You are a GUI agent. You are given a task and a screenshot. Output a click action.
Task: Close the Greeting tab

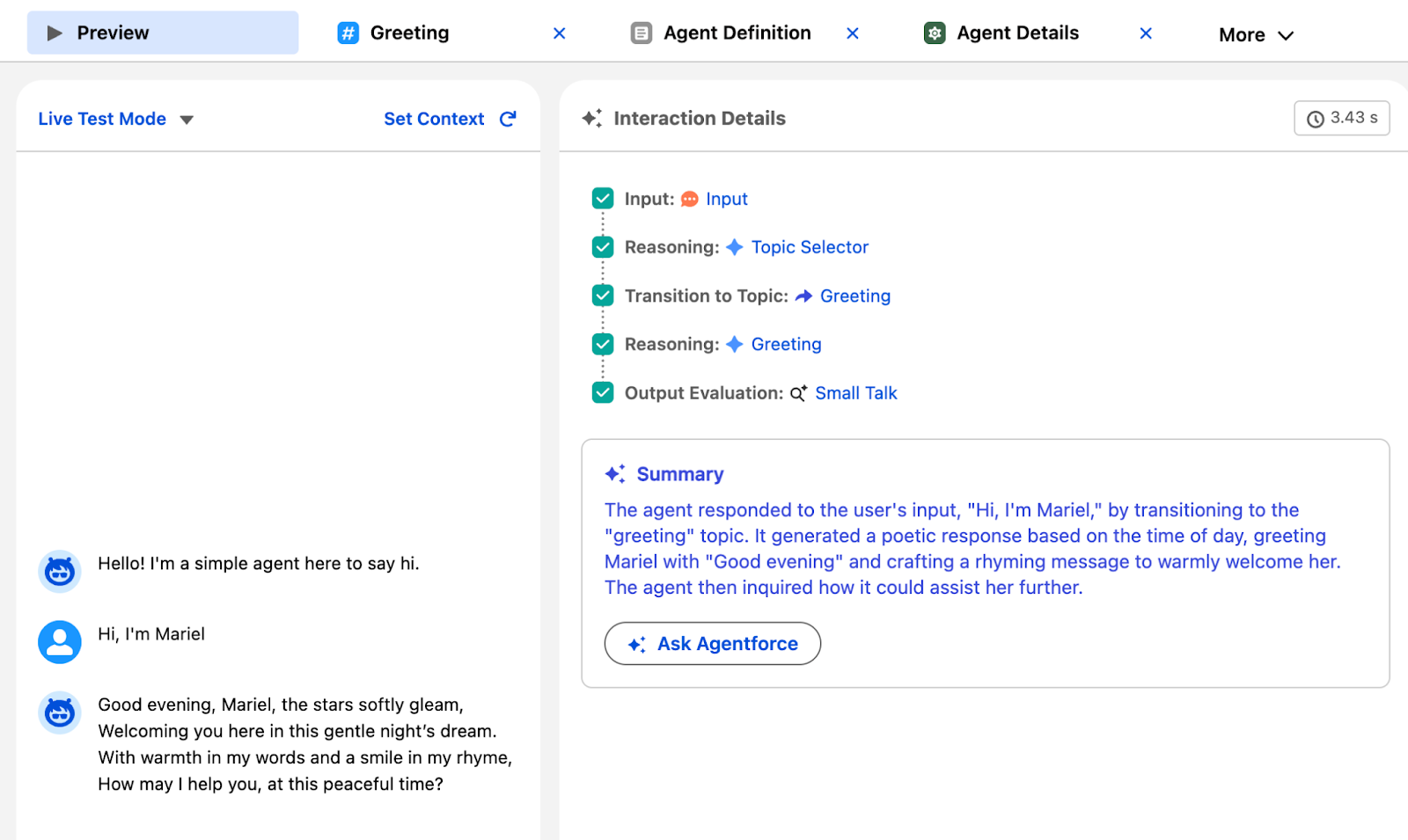tap(559, 33)
